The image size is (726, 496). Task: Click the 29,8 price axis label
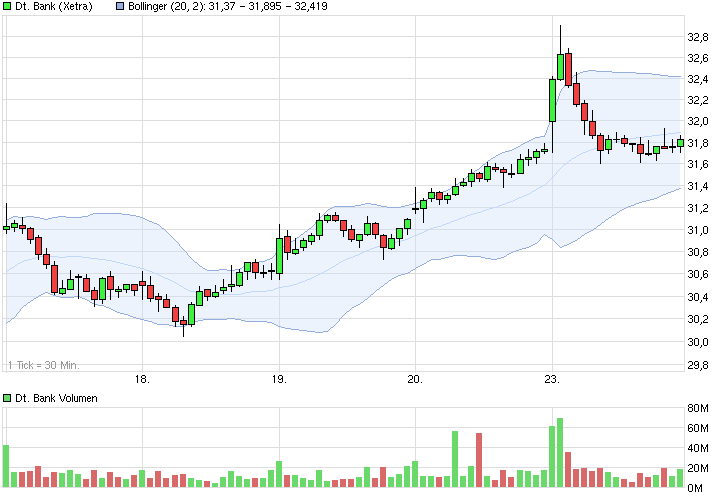click(698, 365)
